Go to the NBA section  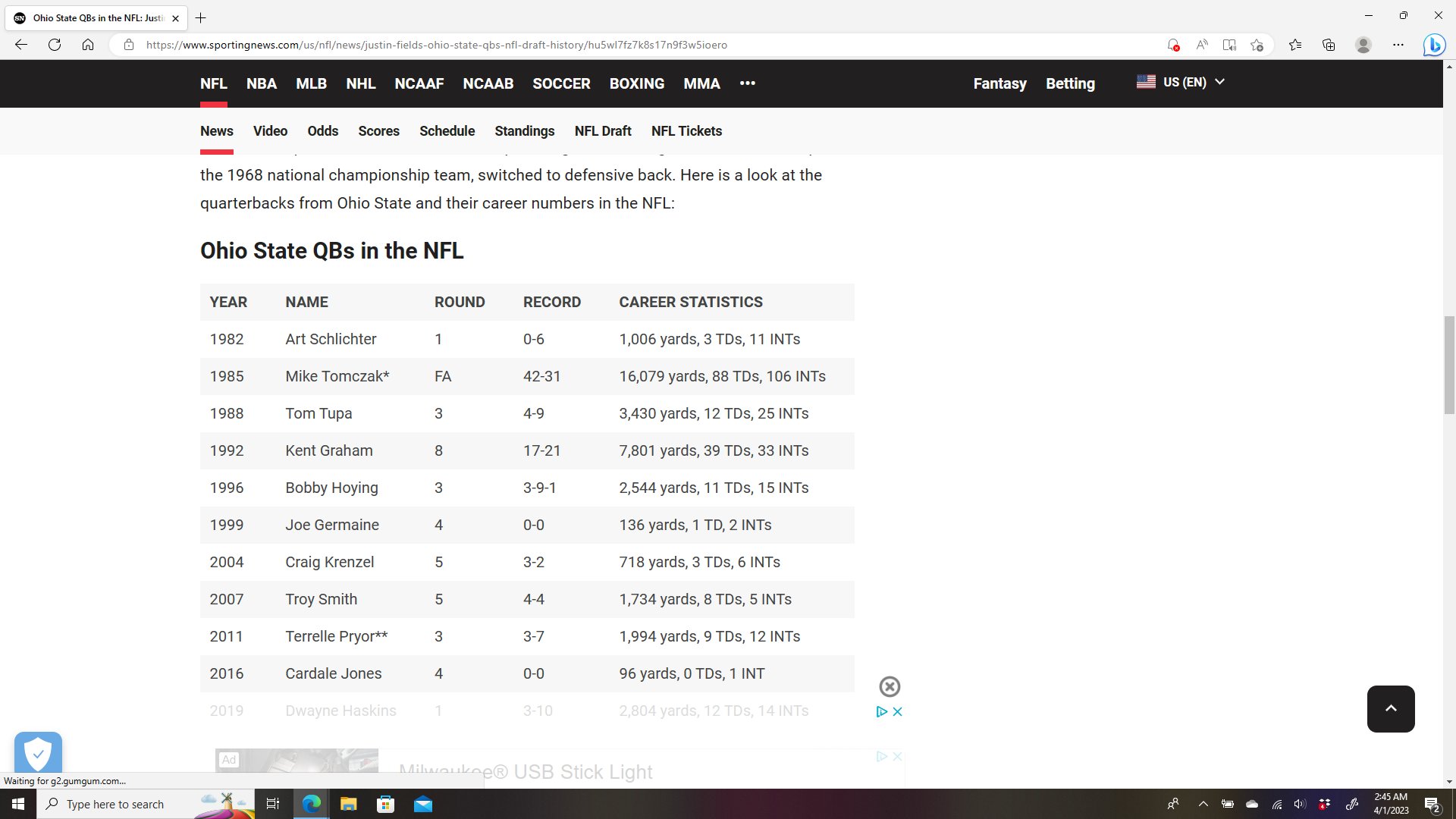pos(262,83)
